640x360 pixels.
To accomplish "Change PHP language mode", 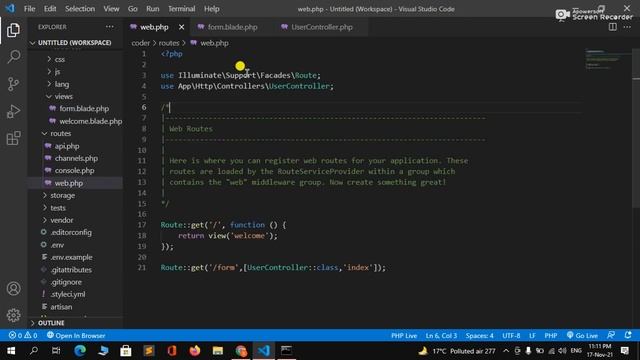I will [x=551, y=336].
